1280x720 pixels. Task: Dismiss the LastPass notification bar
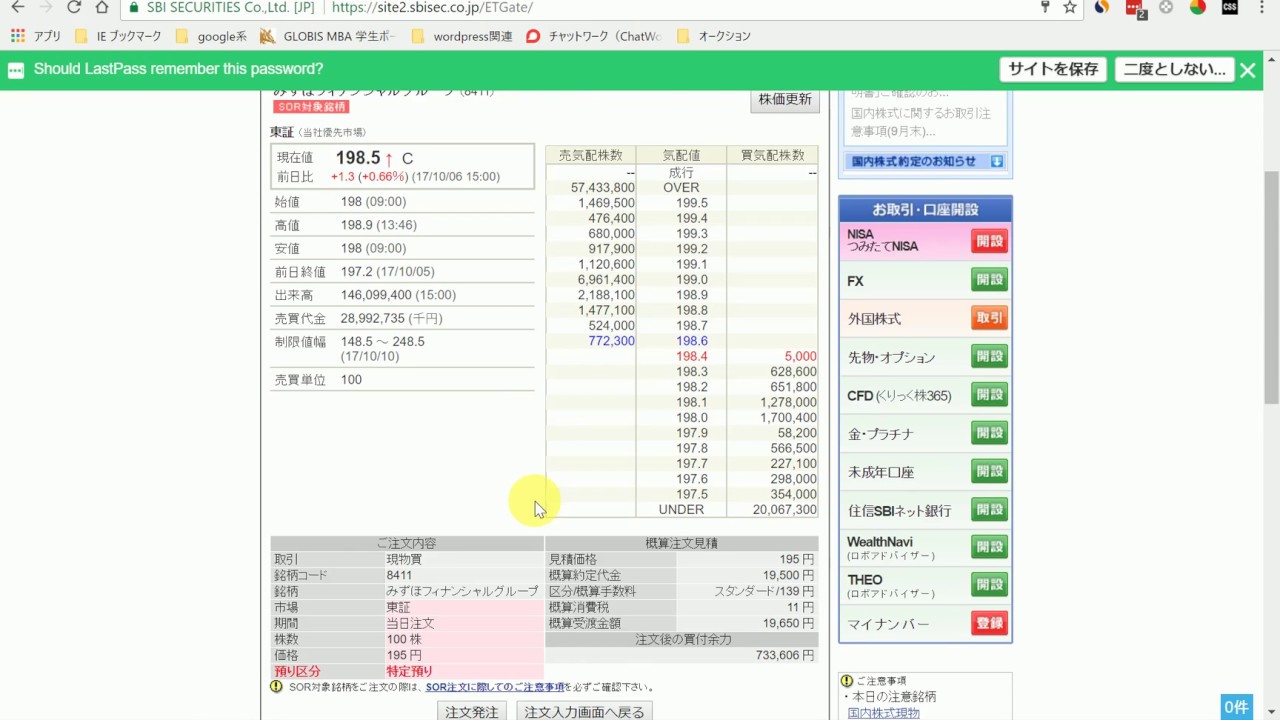click(1248, 70)
